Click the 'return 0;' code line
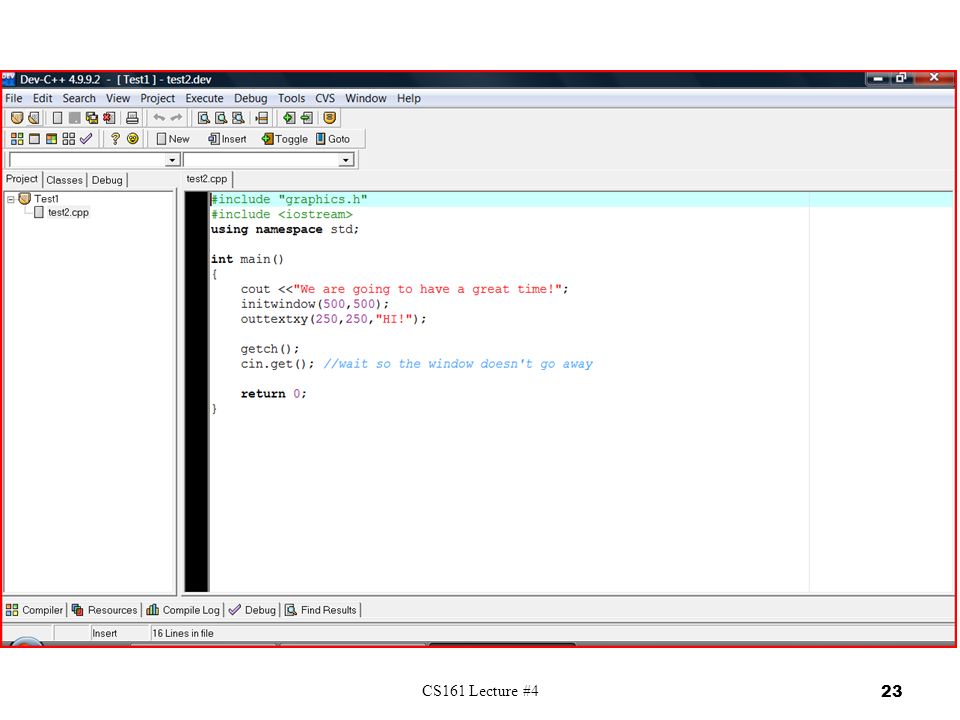The image size is (960, 720). pos(273,394)
